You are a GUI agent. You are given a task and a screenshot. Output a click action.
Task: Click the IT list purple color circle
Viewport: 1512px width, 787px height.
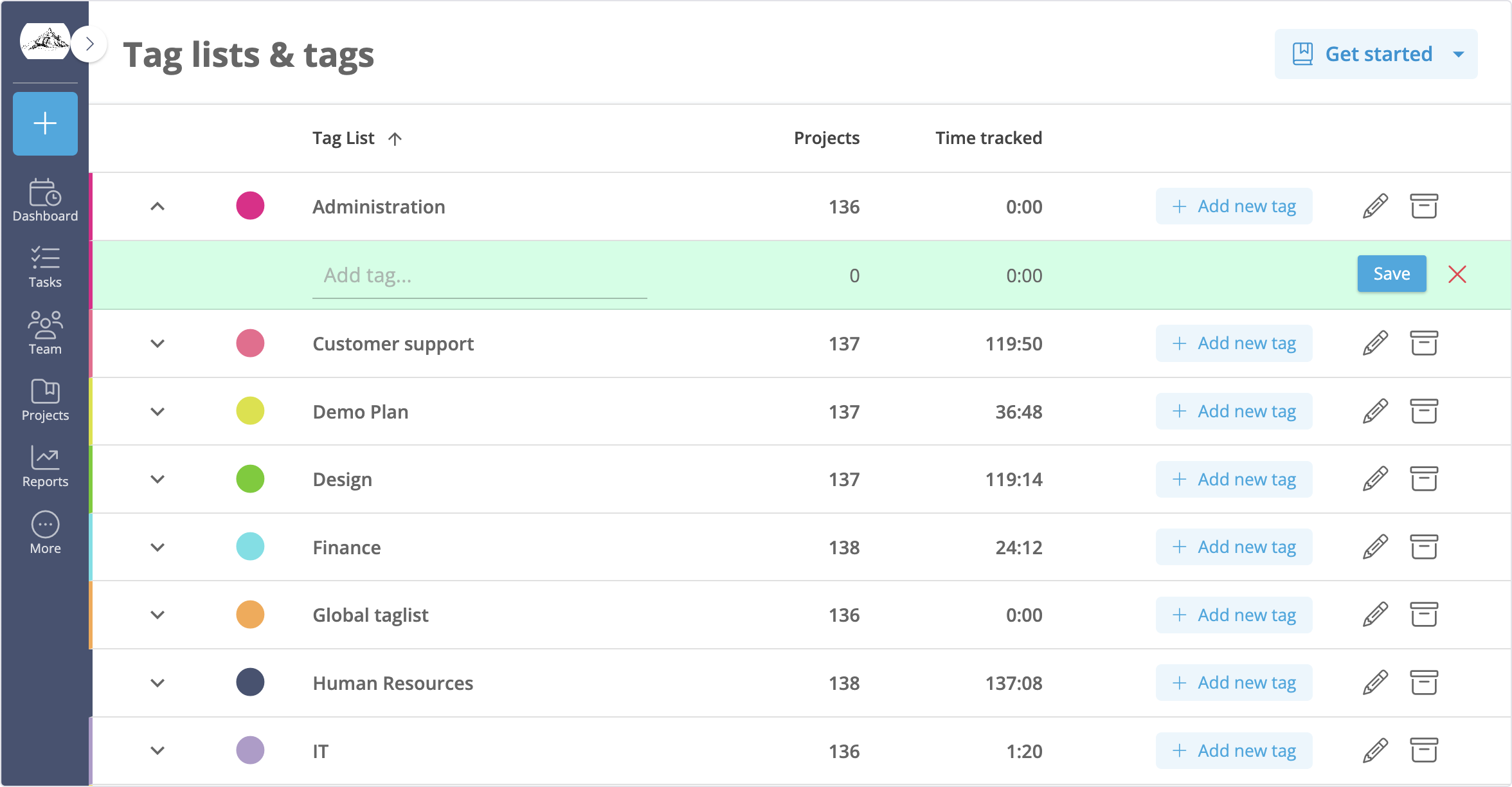point(250,750)
